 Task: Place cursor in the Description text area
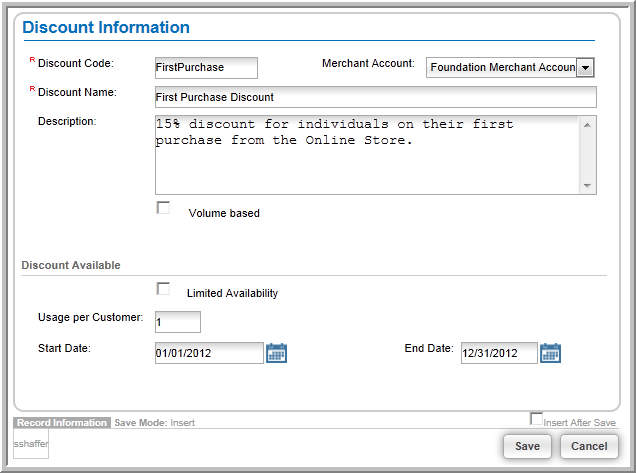(x=367, y=155)
